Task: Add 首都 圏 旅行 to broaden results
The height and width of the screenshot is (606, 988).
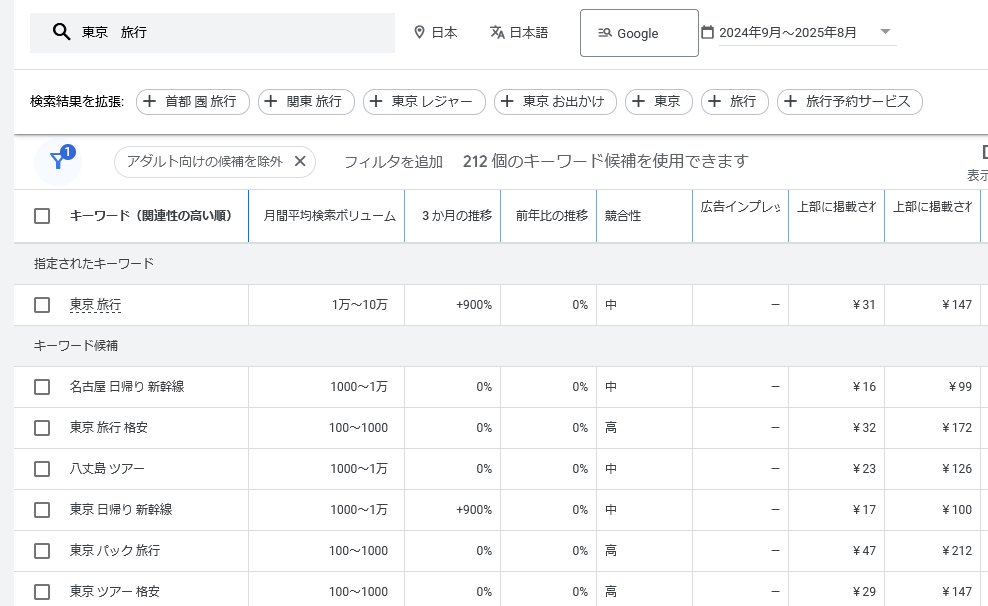Action: [x=192, y=101]
